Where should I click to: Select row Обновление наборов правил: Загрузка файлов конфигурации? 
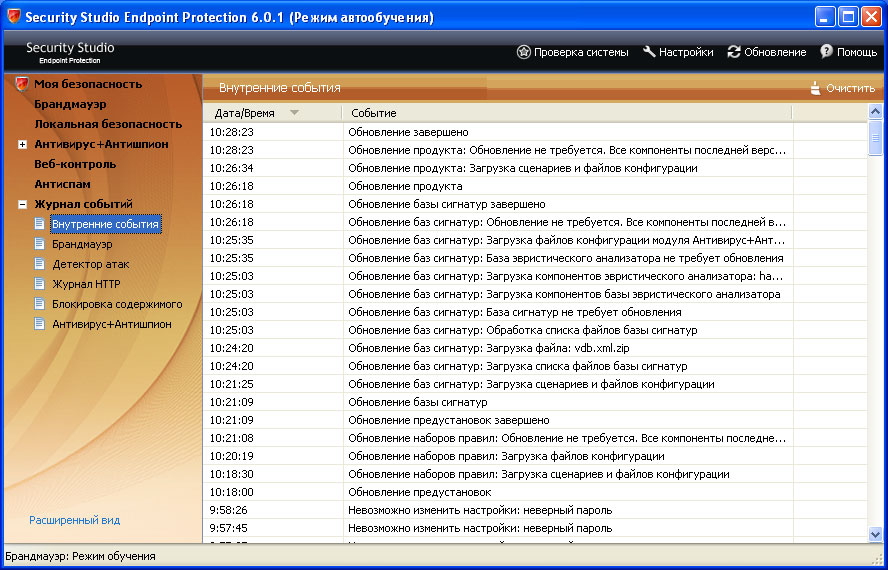[535, 456]
